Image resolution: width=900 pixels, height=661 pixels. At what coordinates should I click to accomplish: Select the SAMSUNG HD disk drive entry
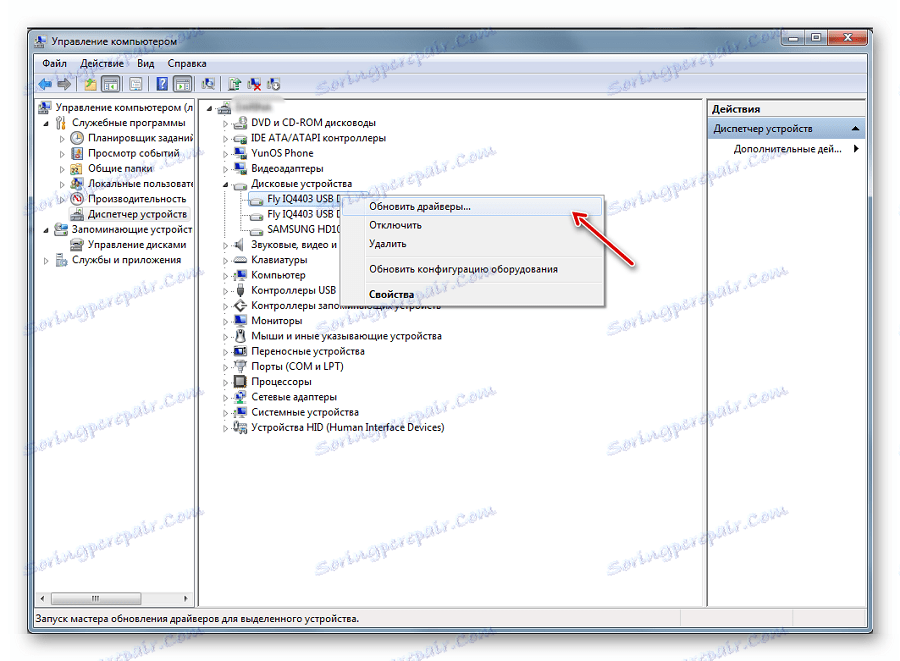click(x=303, y=229)
